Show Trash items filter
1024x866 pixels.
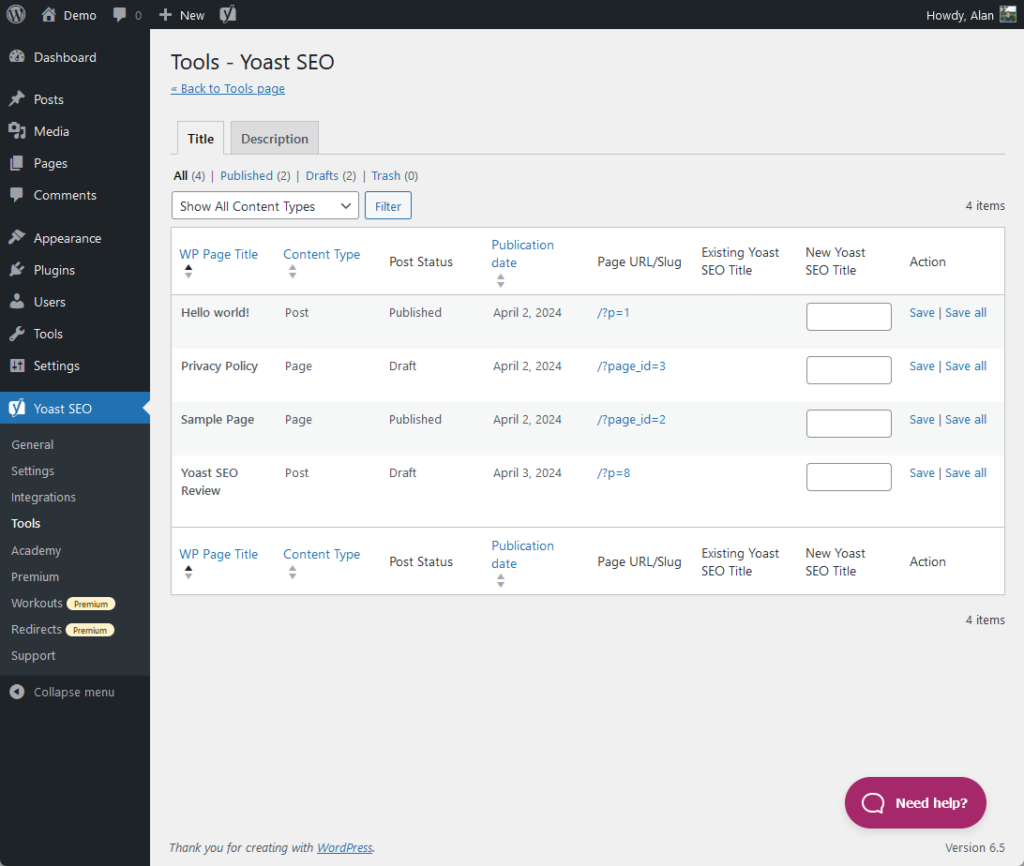point(386,176)
